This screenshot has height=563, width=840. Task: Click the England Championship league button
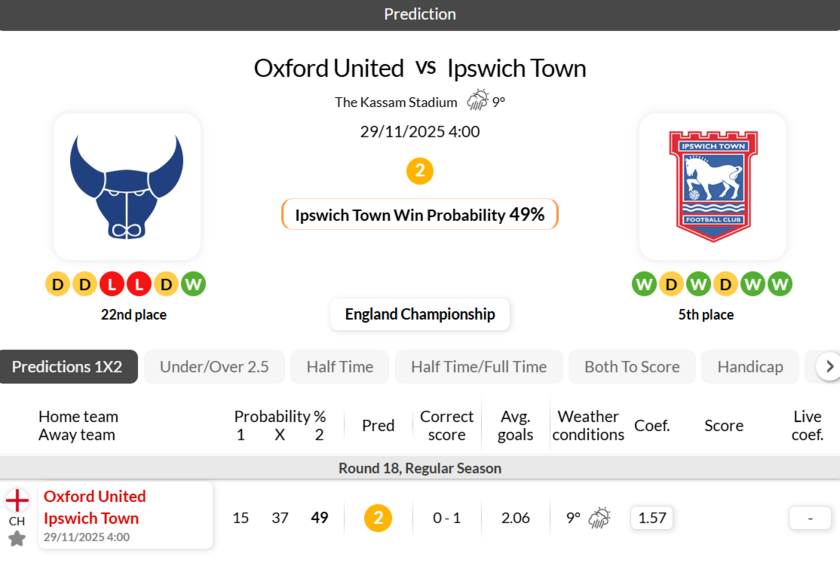point(420,314)
